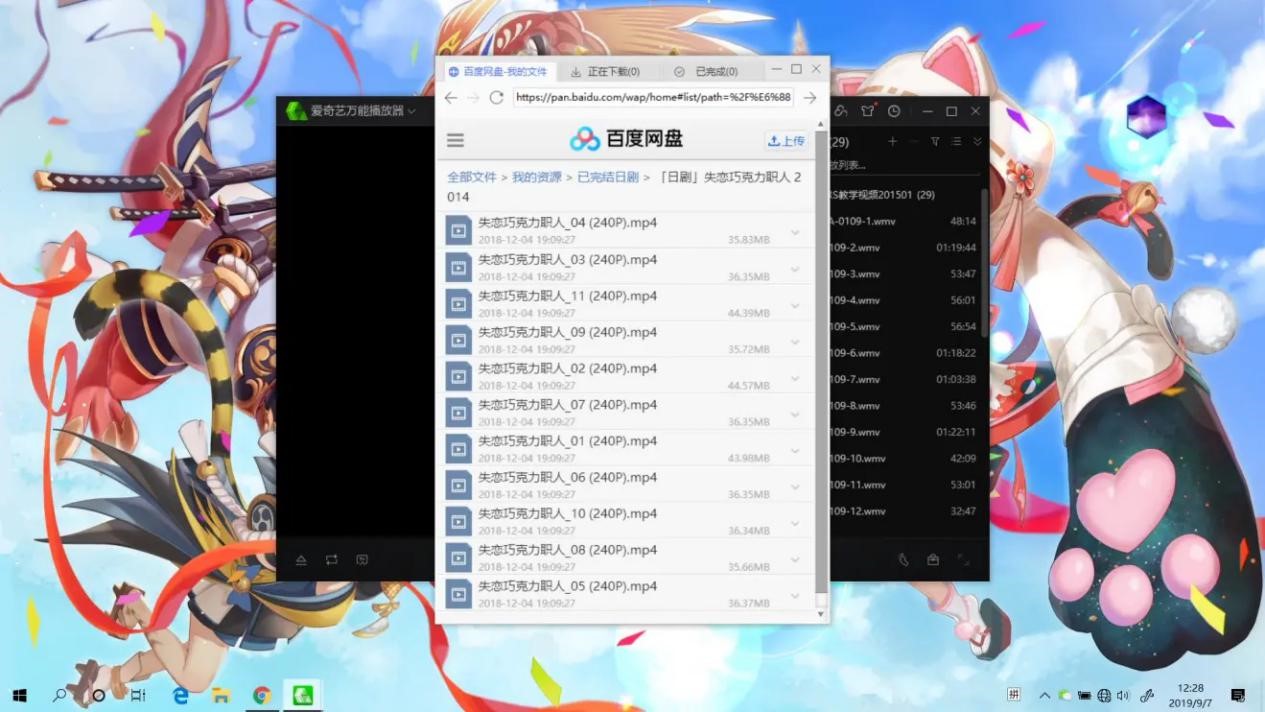The image size is (1265, 712).
Task: Open the Windows Start menu
Action: pyautogui.click(x=19, y=694)
